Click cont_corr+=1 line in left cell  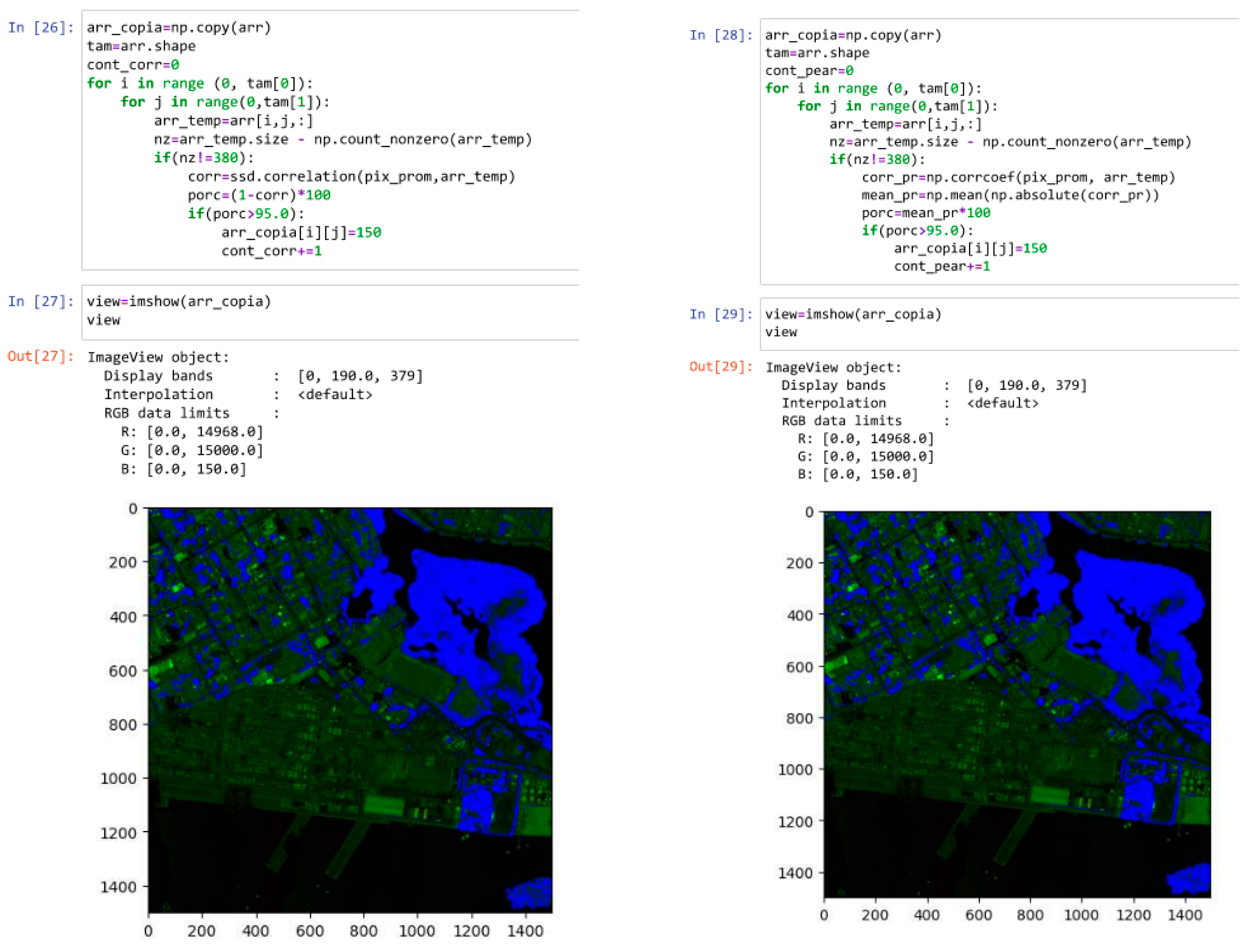click(x=271, y=251)
